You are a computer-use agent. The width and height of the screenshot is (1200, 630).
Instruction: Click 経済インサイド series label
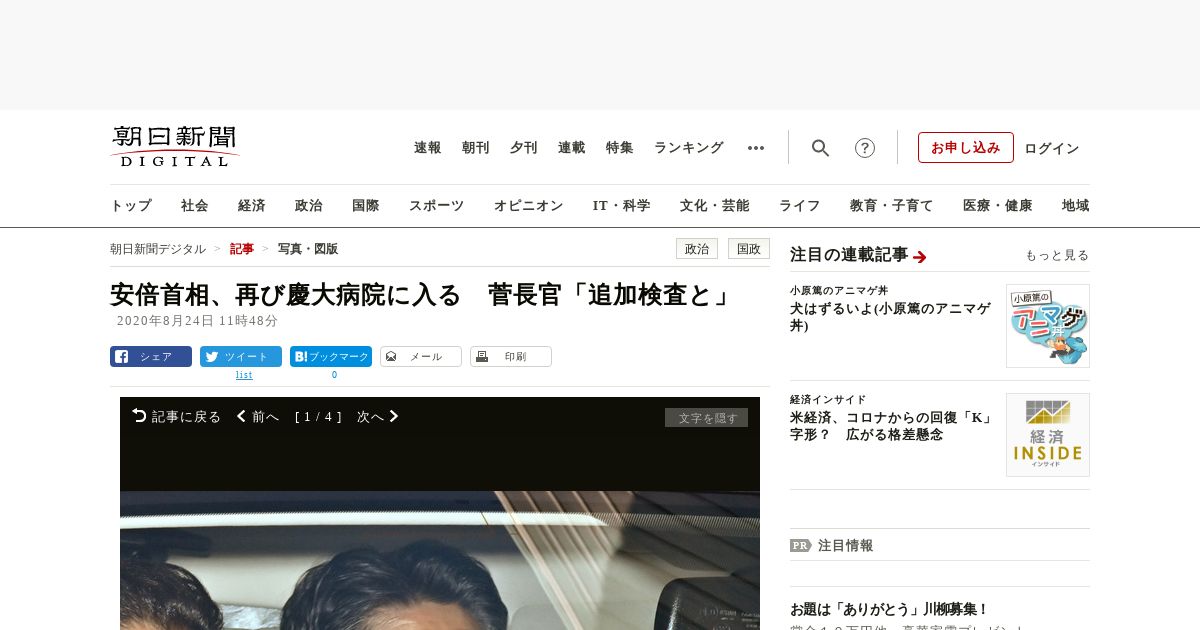click(x=828, y=399)
